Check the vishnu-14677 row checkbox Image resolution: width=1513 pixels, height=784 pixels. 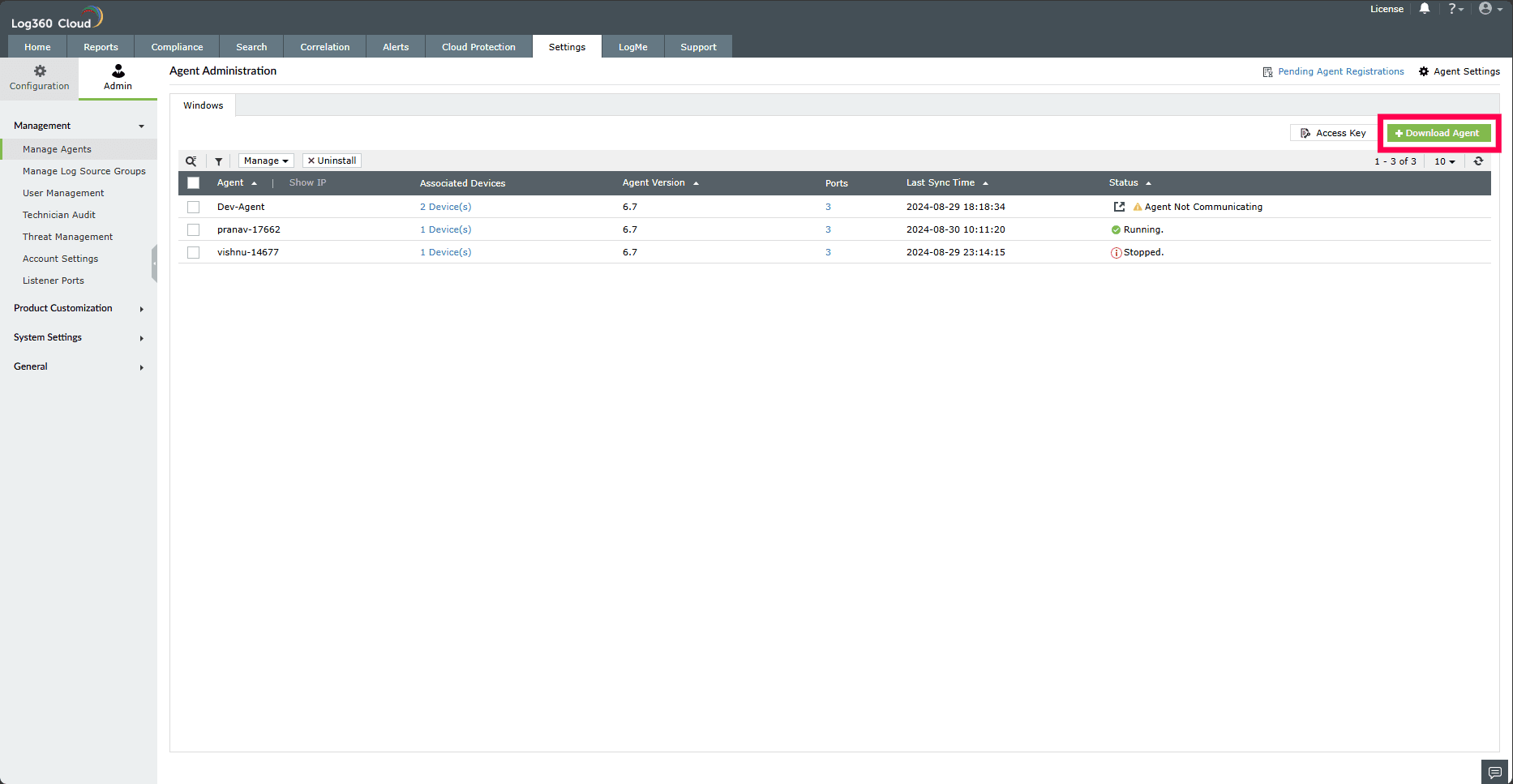193,252
